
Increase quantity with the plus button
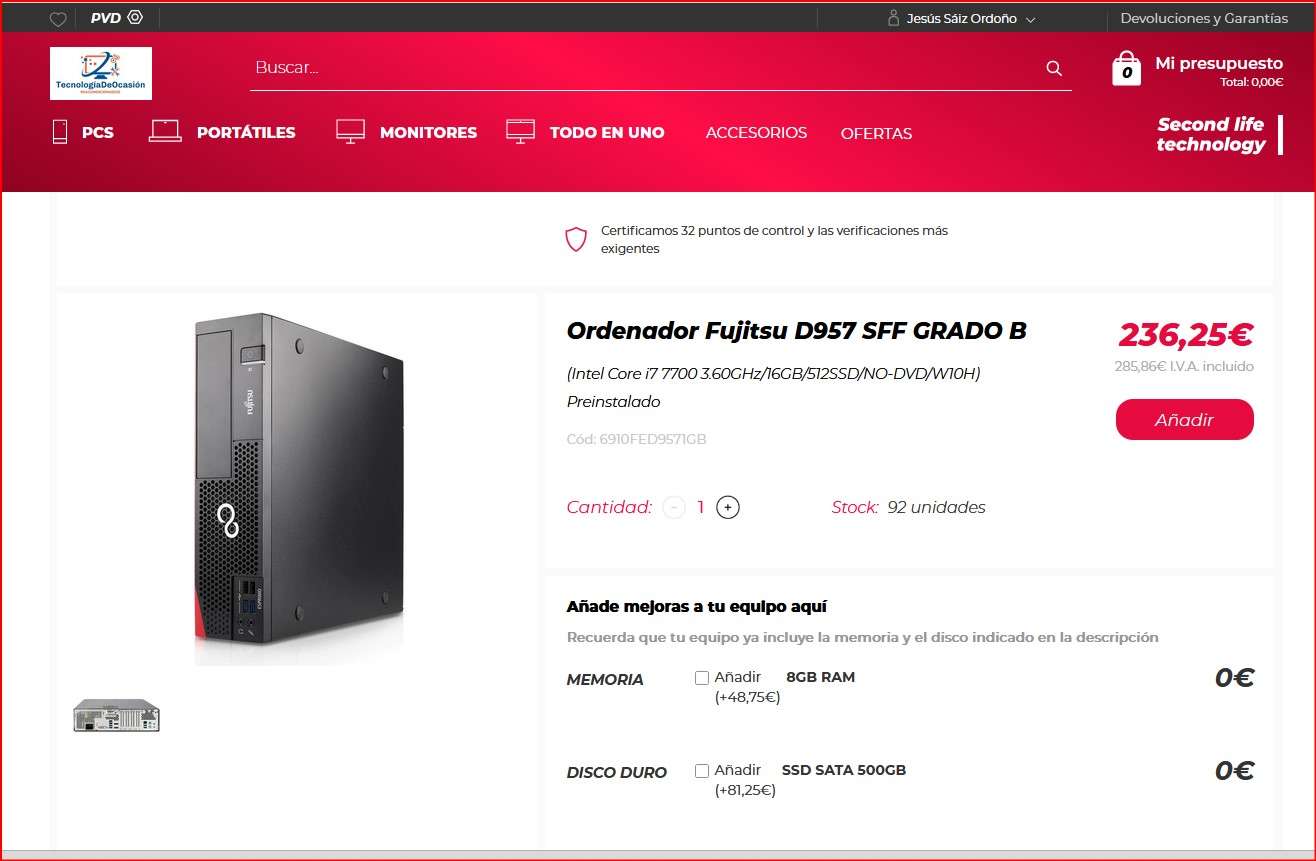[x=728, y=507]
